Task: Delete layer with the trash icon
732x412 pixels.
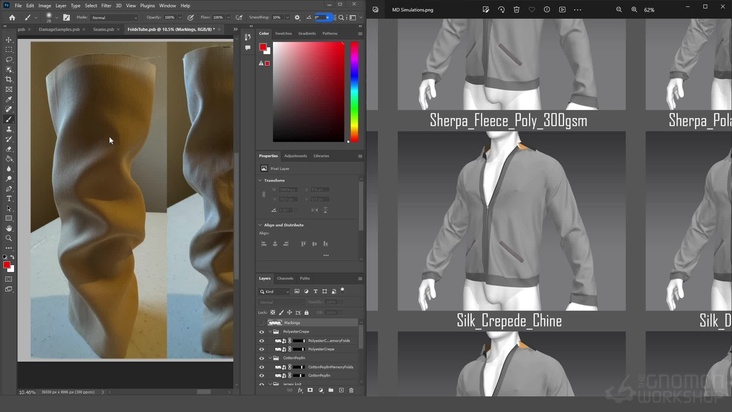Action: 352,390
